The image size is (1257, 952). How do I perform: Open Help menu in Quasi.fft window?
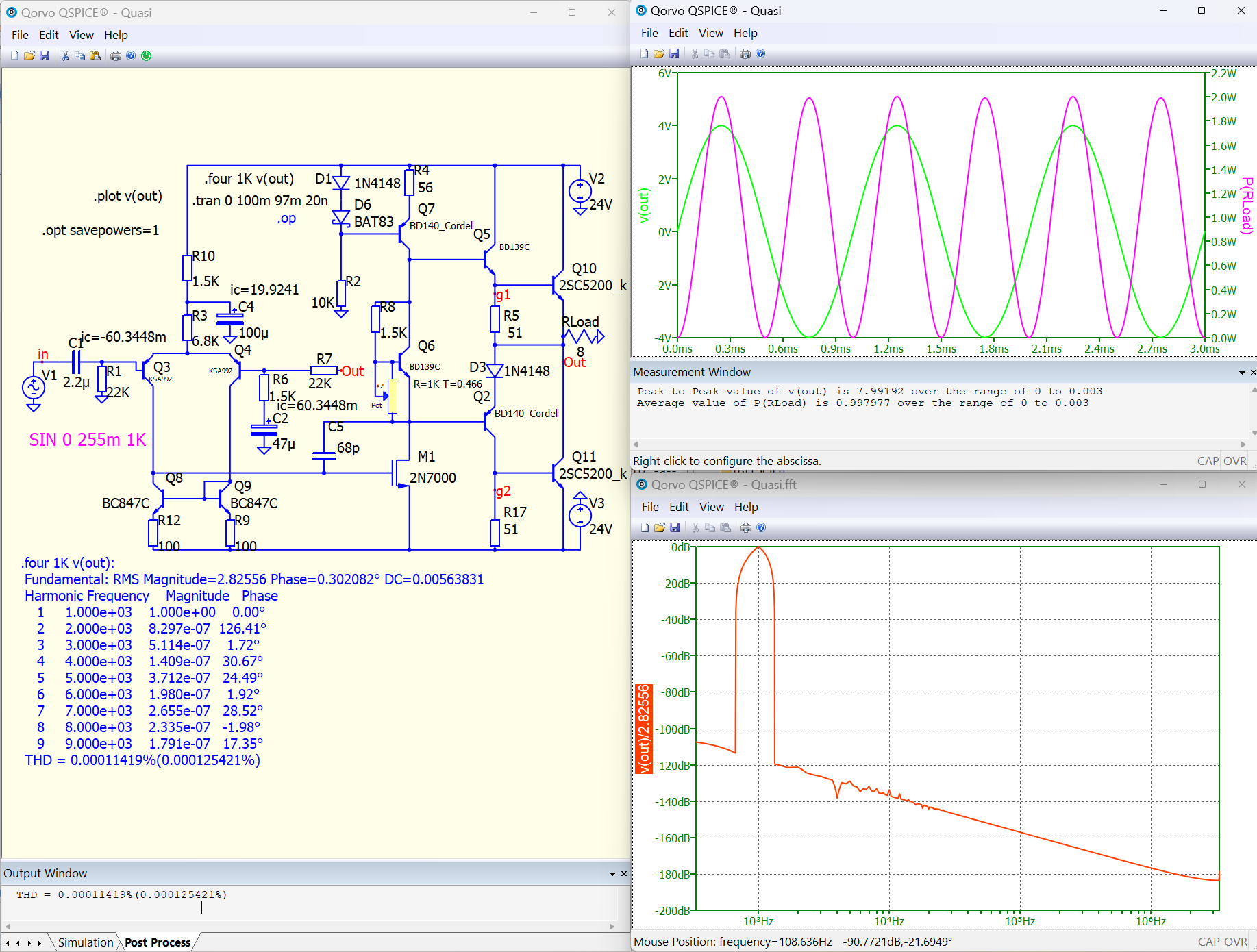click(x=746, y=507)
